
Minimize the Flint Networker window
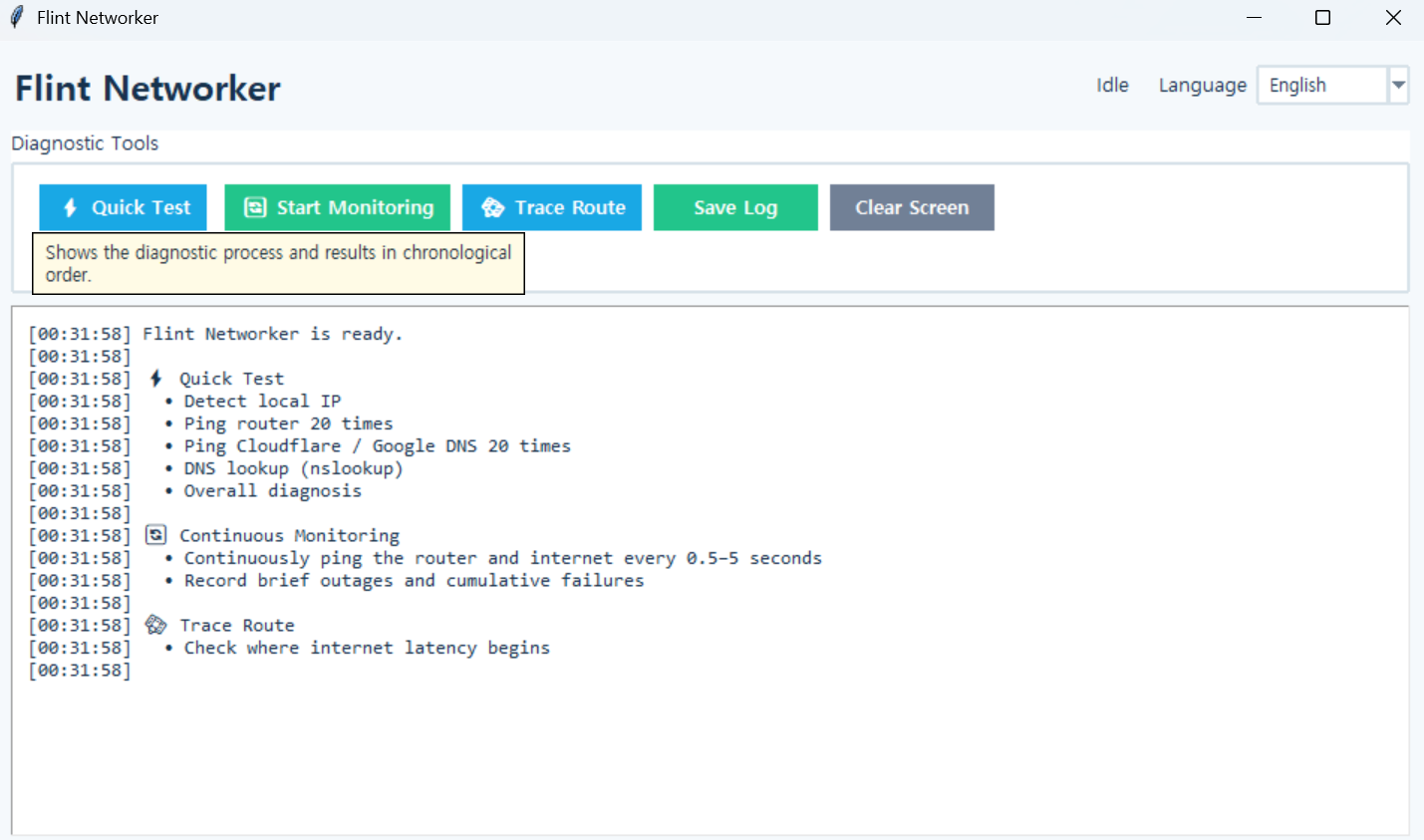[x=1255, y=18]
